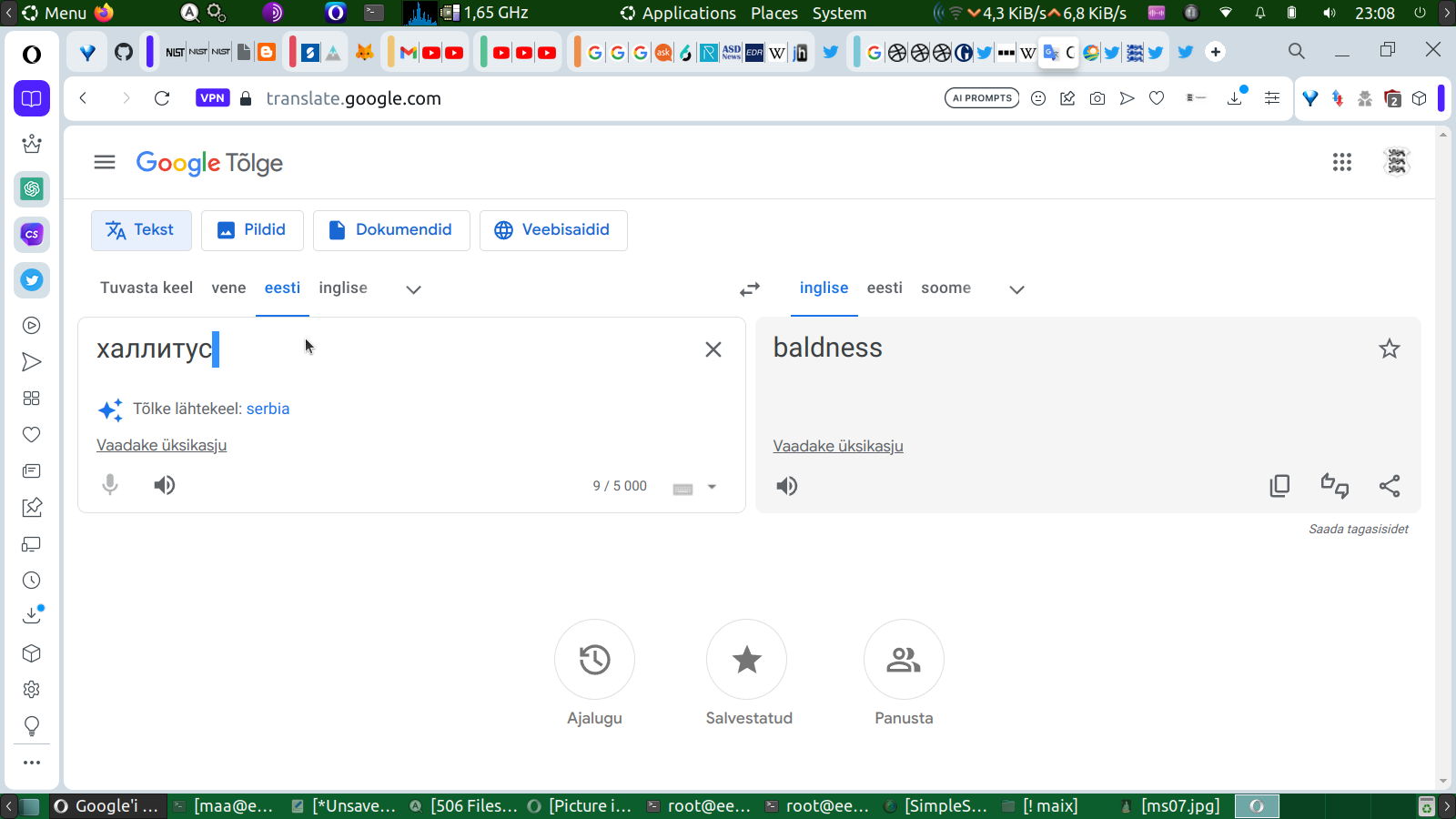Open sidebar Settings gear icon

[32, 690]
